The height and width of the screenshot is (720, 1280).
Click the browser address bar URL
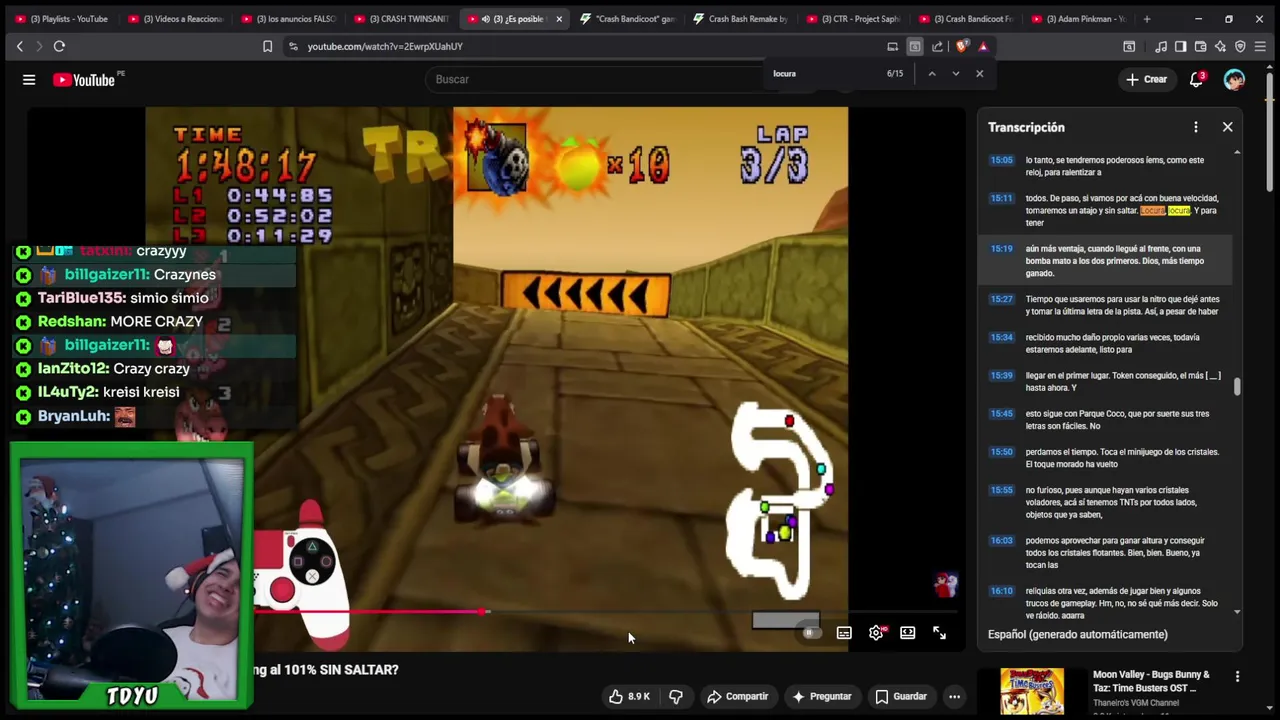click(385, 46)
